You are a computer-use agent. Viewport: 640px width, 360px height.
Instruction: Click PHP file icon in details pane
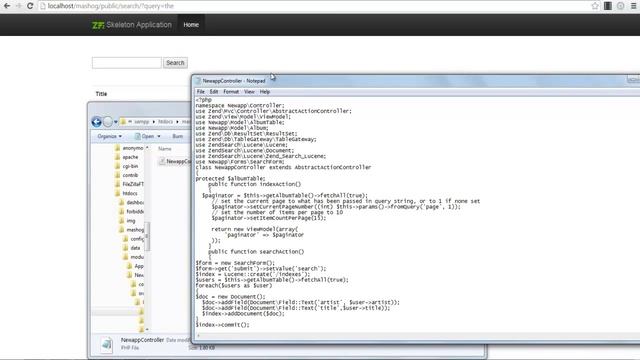point(107,344)
